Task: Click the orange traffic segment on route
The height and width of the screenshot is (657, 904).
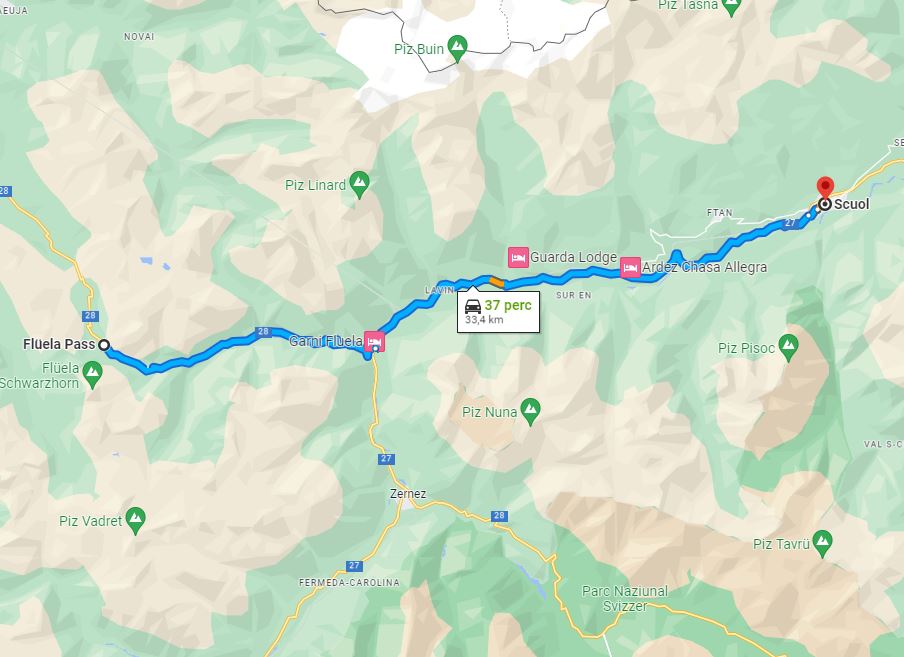Action: pos(496,282)
